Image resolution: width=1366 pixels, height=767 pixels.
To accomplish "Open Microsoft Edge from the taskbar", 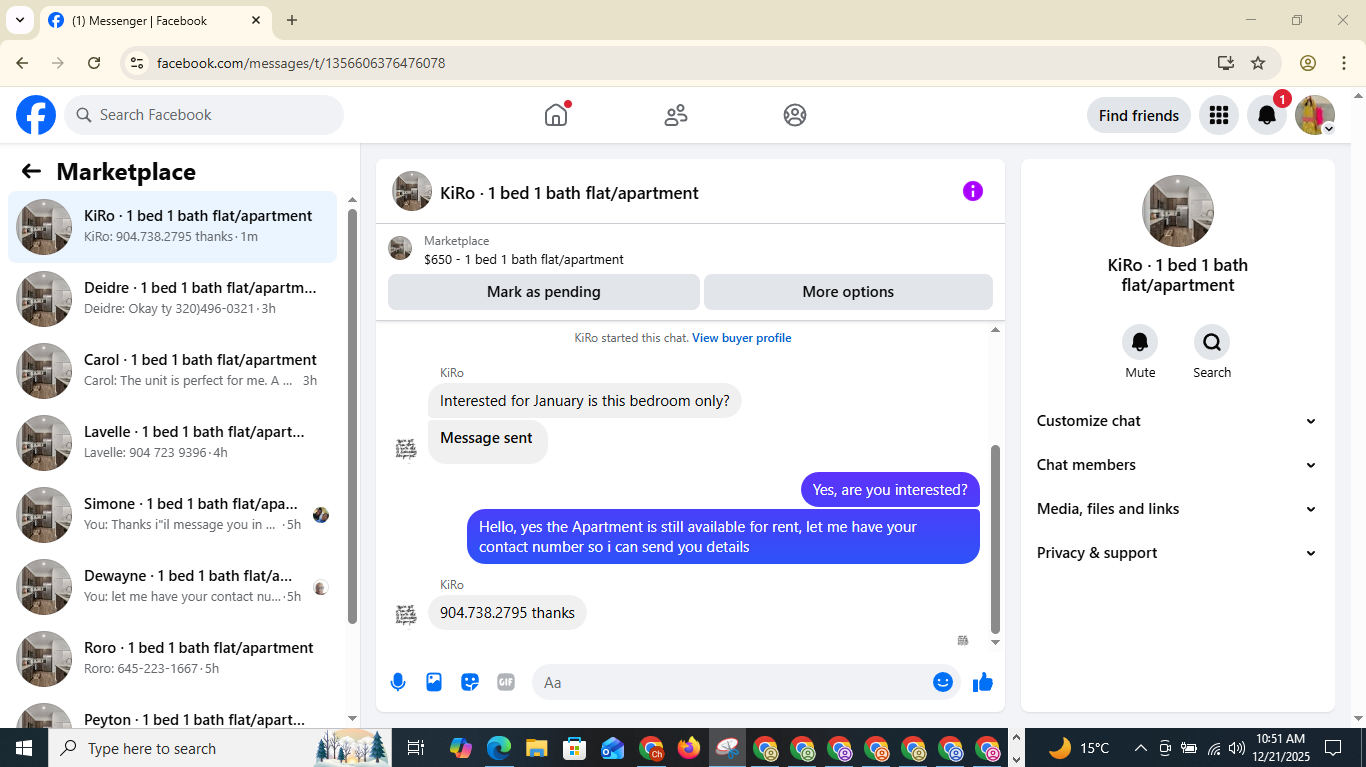I will (499, 748).
